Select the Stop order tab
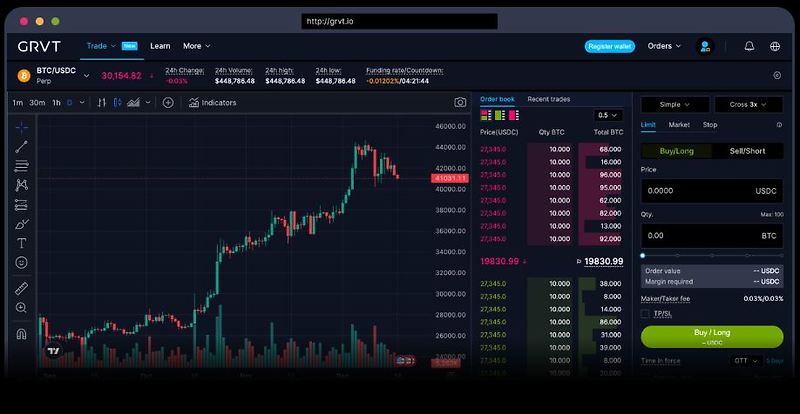This screenshot has width=800, height=414. 710,125
